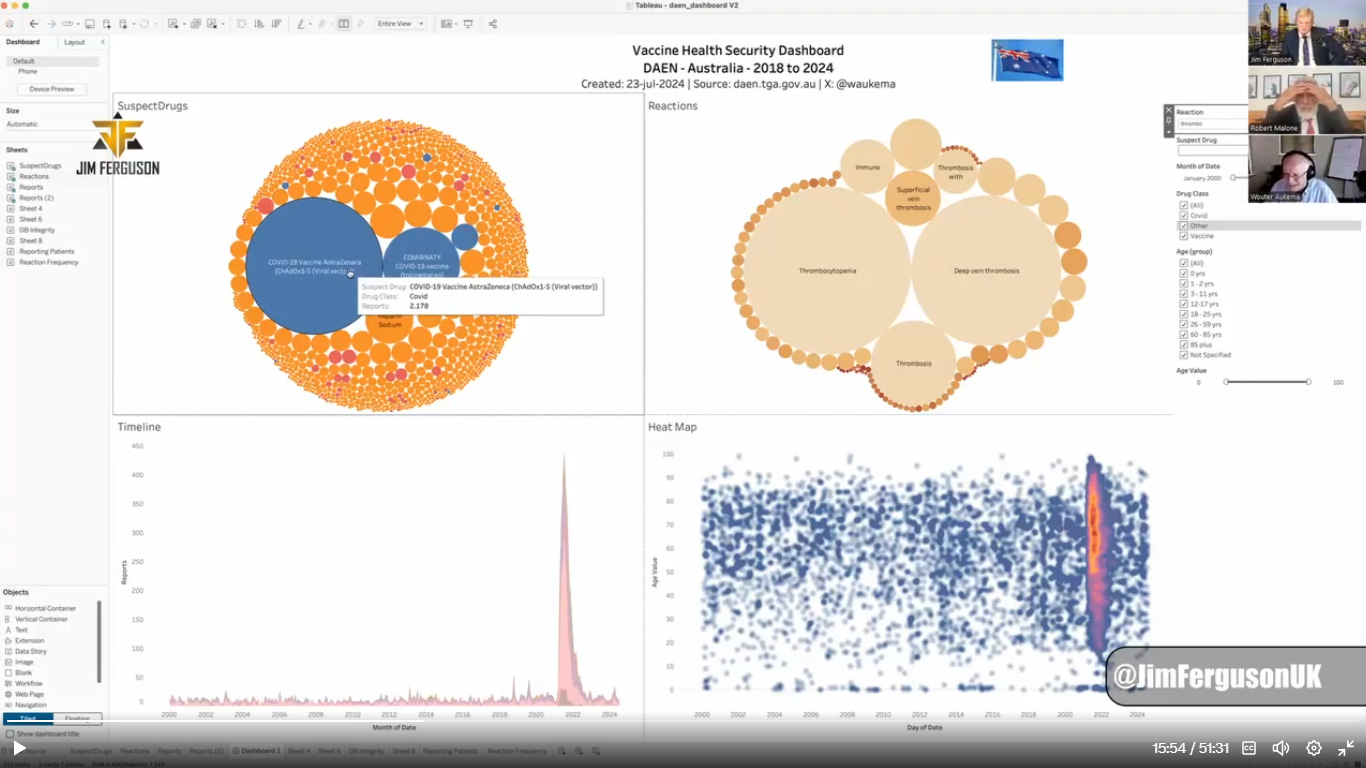Screen dimensions: 1366x768
Task: Click the Show/Hide Cards toolbar icon
Action: tap(445, 23)
